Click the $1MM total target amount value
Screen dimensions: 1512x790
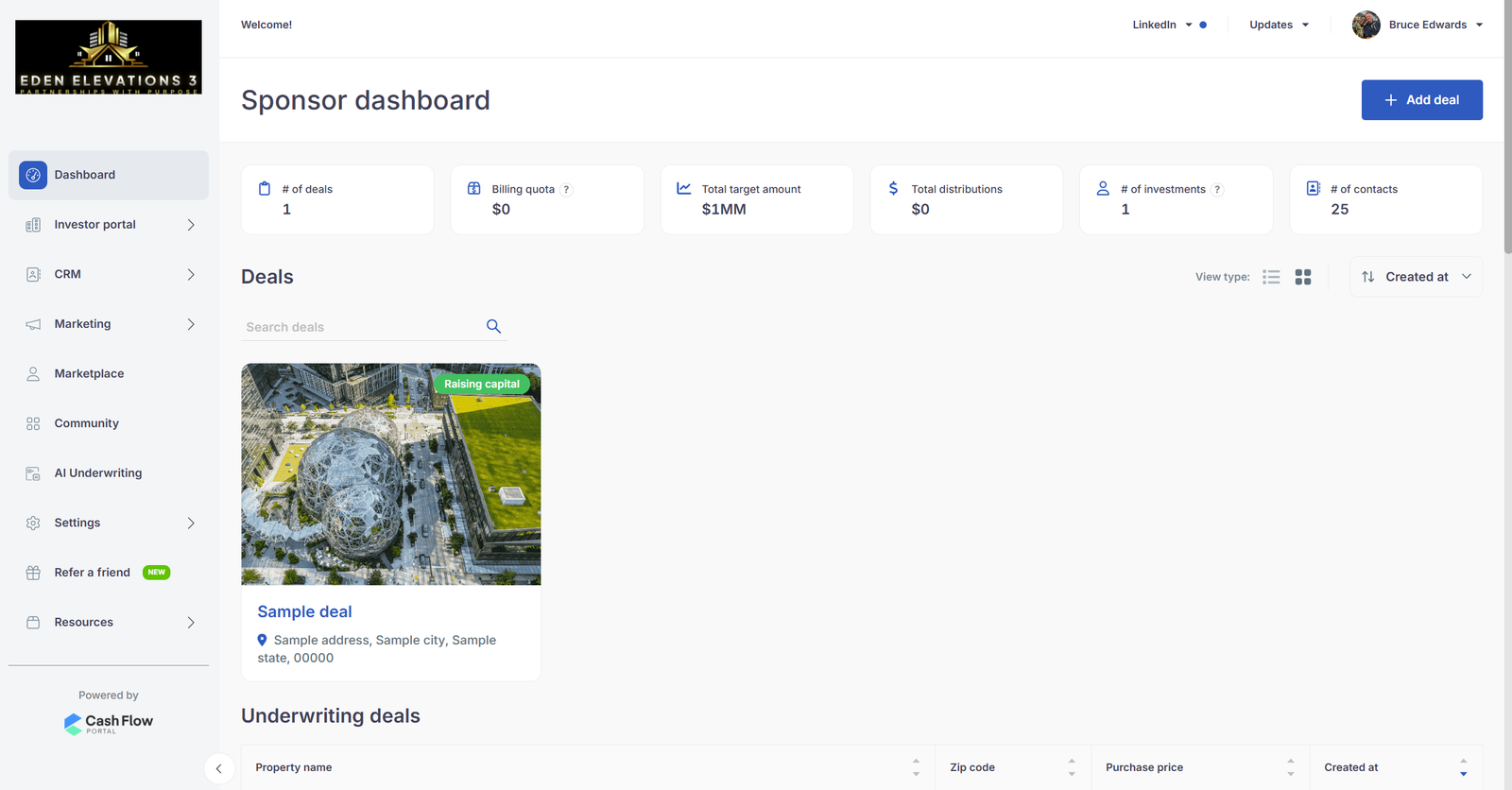click(x=724, y=210)
